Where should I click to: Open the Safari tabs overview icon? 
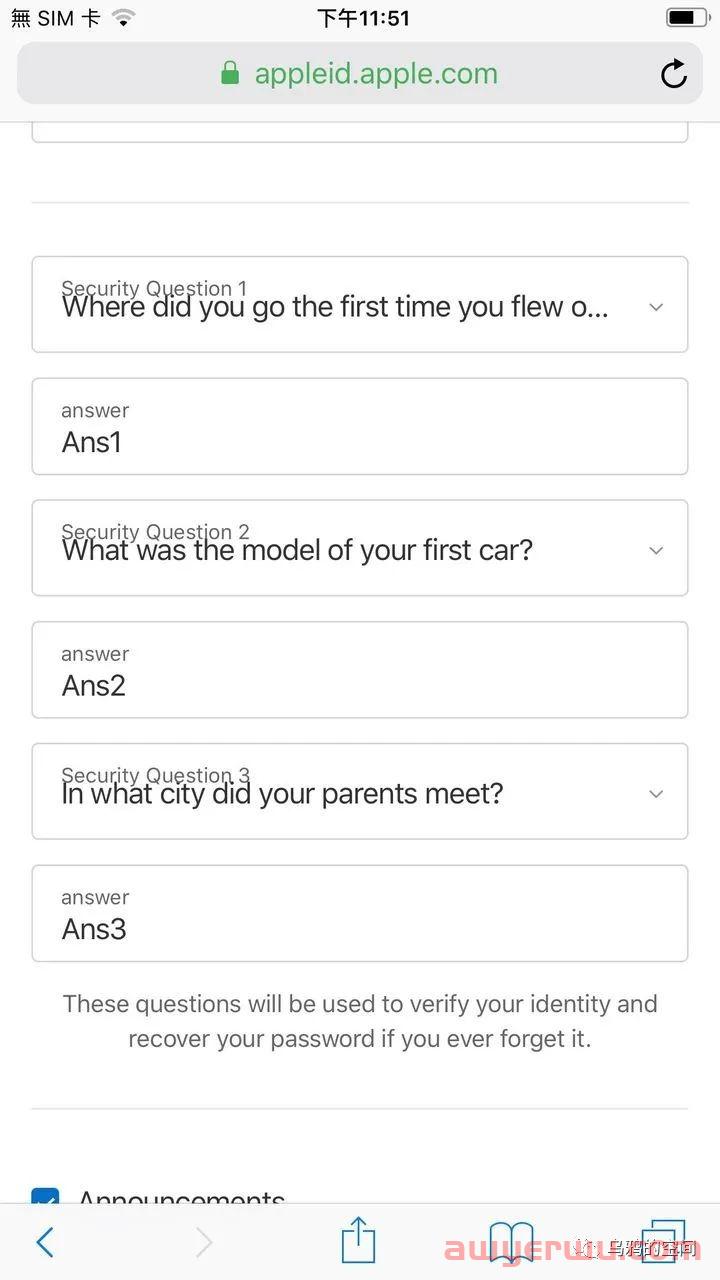[x=663, y=1240]
